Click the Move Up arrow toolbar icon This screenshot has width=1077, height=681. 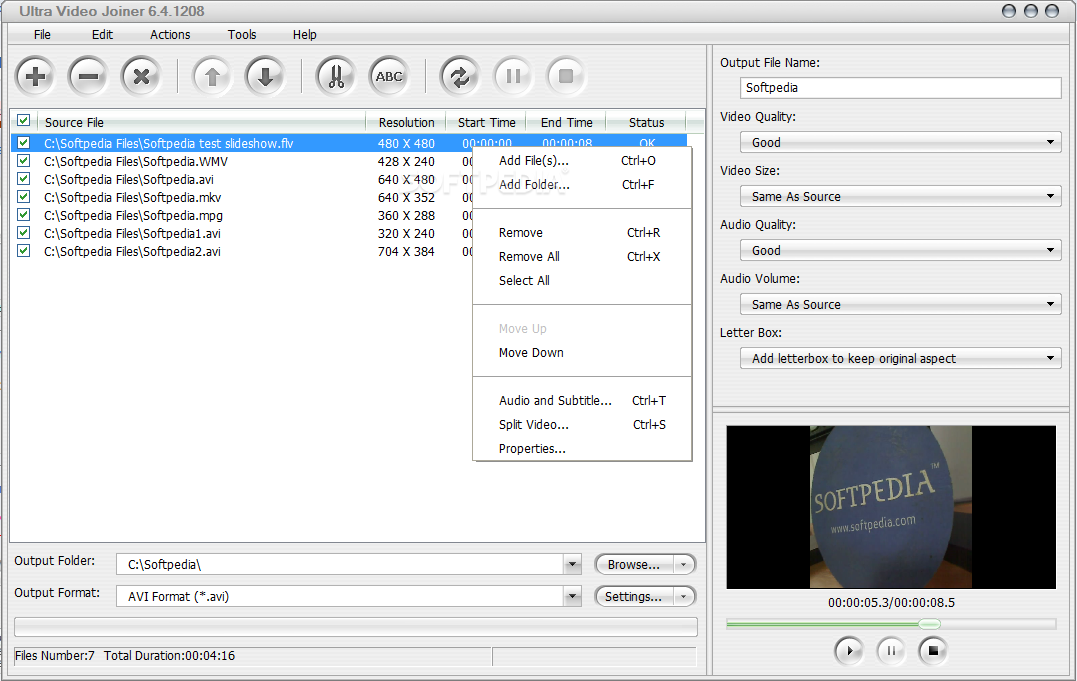tap(212, 76)
